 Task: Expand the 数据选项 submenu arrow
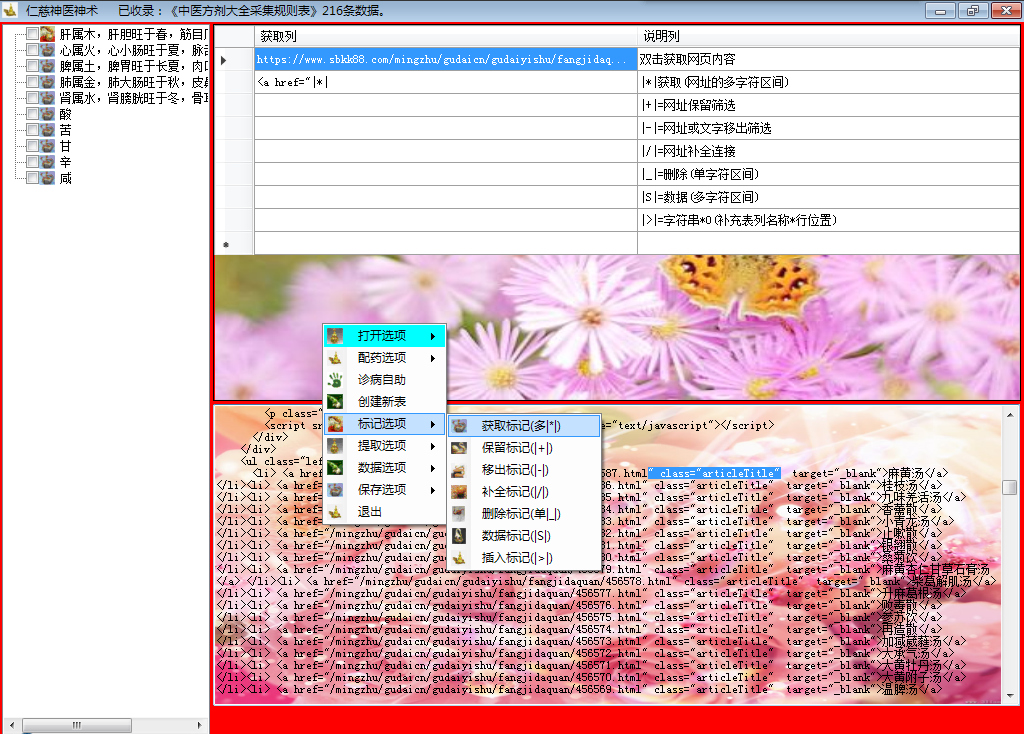pos(433,468)
